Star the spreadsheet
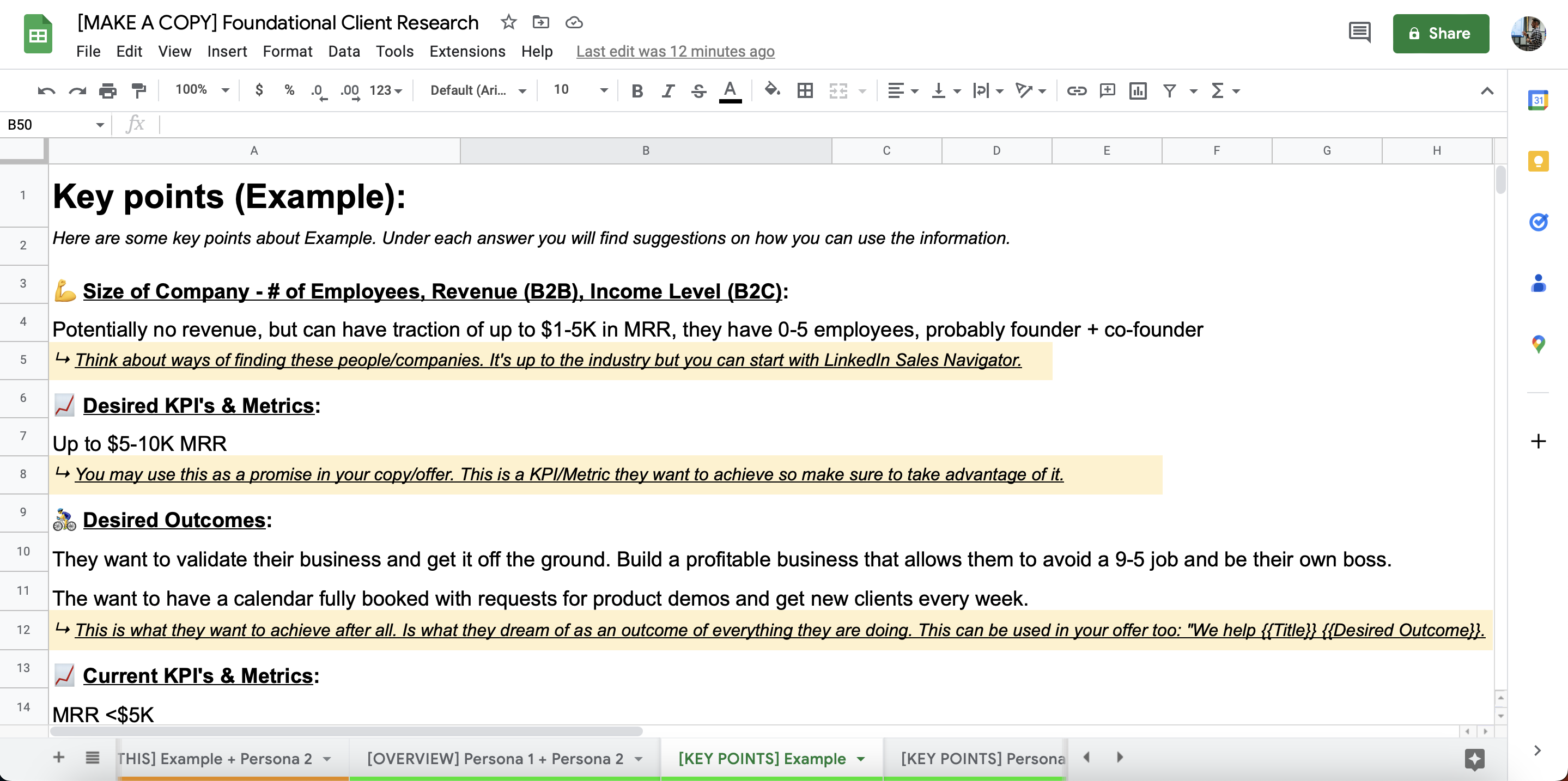Screen dimensions: 1568x781 pyautogui.click(x=508, y=22)
